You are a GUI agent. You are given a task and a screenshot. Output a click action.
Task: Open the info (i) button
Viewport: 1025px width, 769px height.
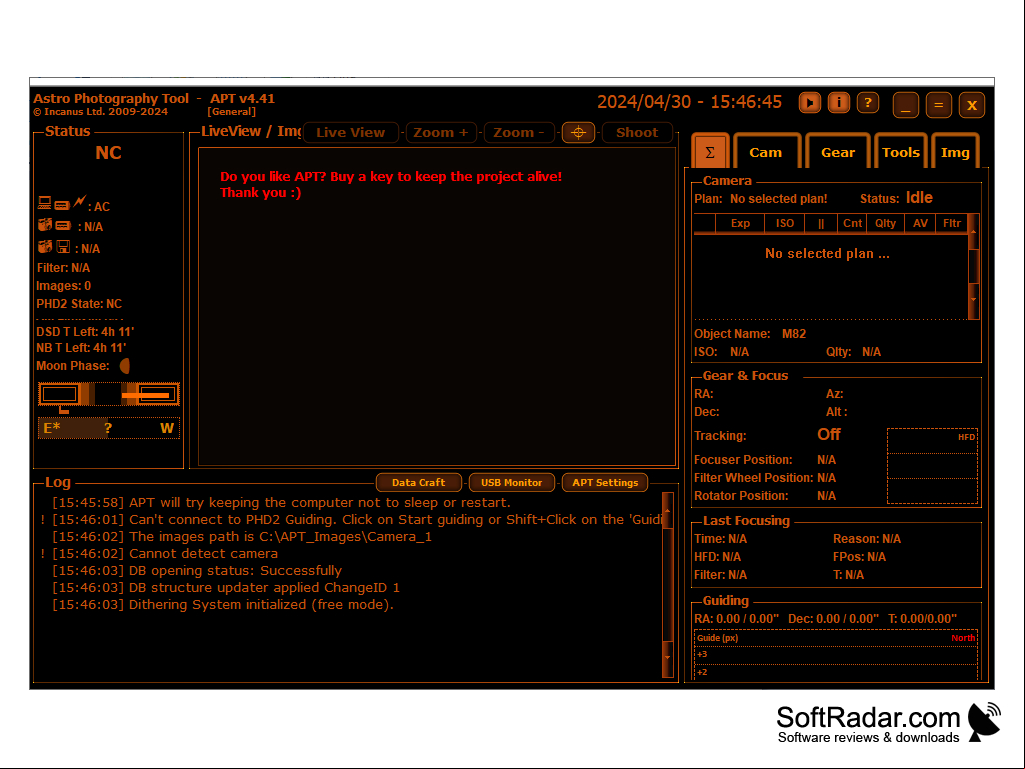point(839,103)
